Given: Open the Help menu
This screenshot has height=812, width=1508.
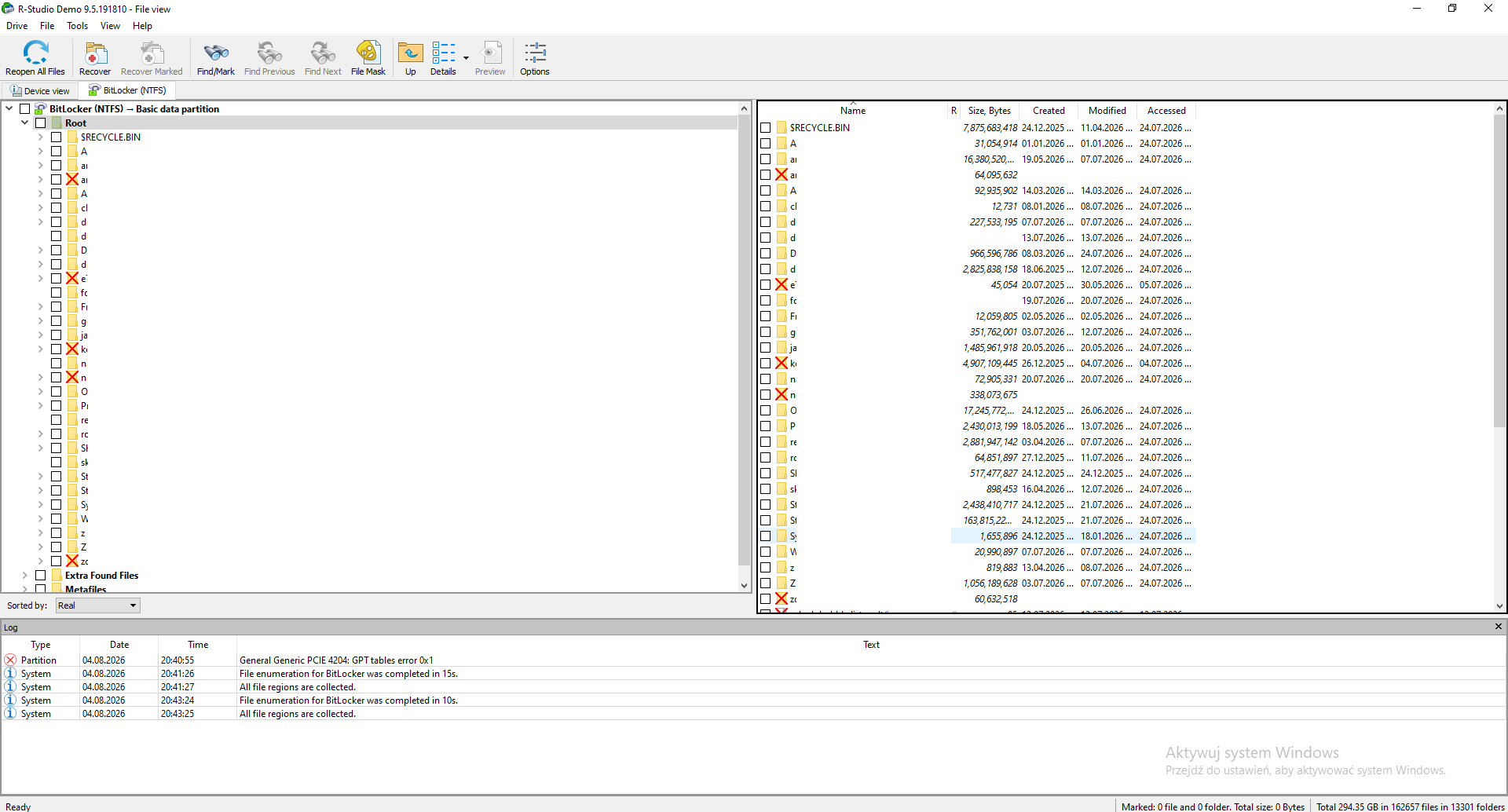Looking at the screenshot, I should coord(142,26).
